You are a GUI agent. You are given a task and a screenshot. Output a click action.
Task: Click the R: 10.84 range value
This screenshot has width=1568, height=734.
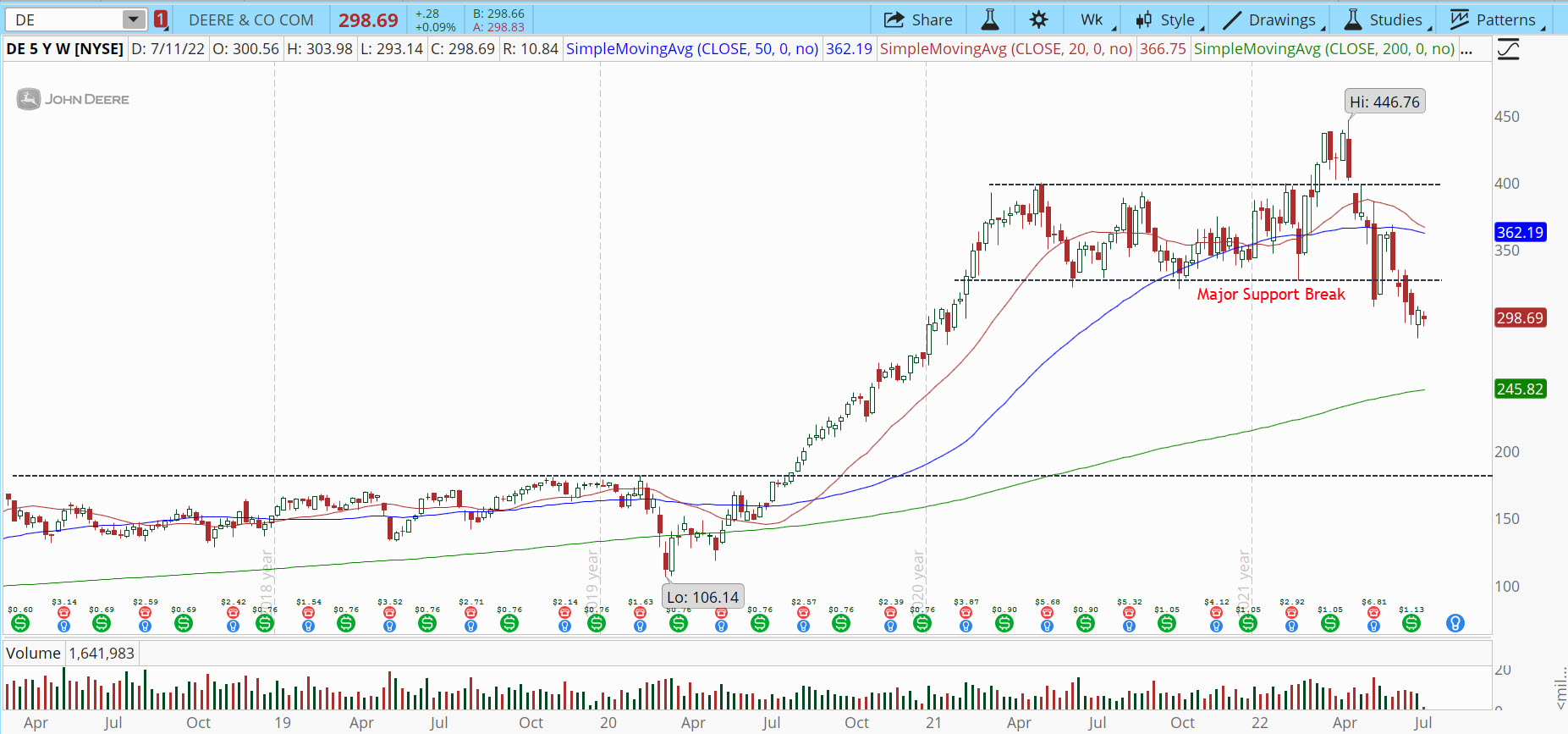pyautogui.click(x=531, y=49)
